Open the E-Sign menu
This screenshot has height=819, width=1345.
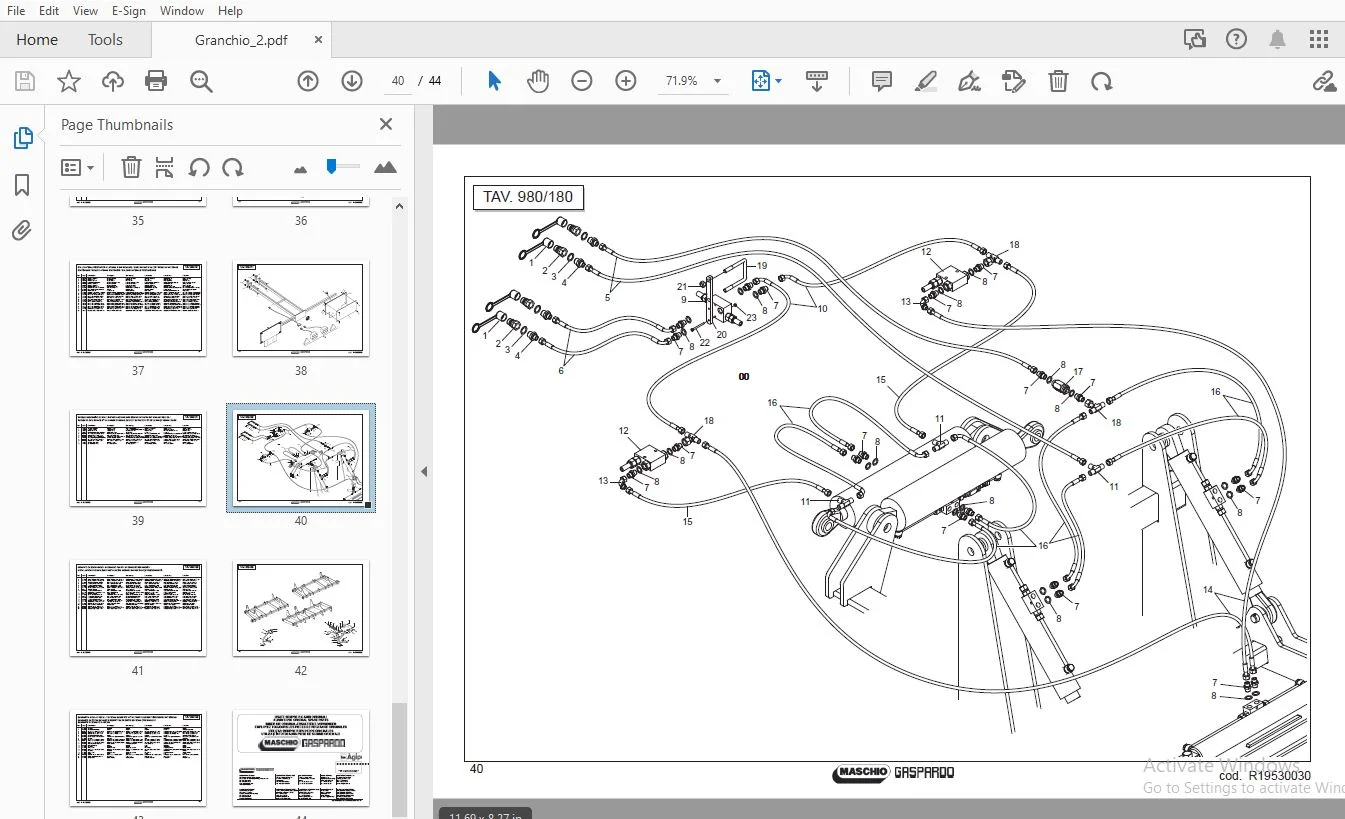coord(129,11)
